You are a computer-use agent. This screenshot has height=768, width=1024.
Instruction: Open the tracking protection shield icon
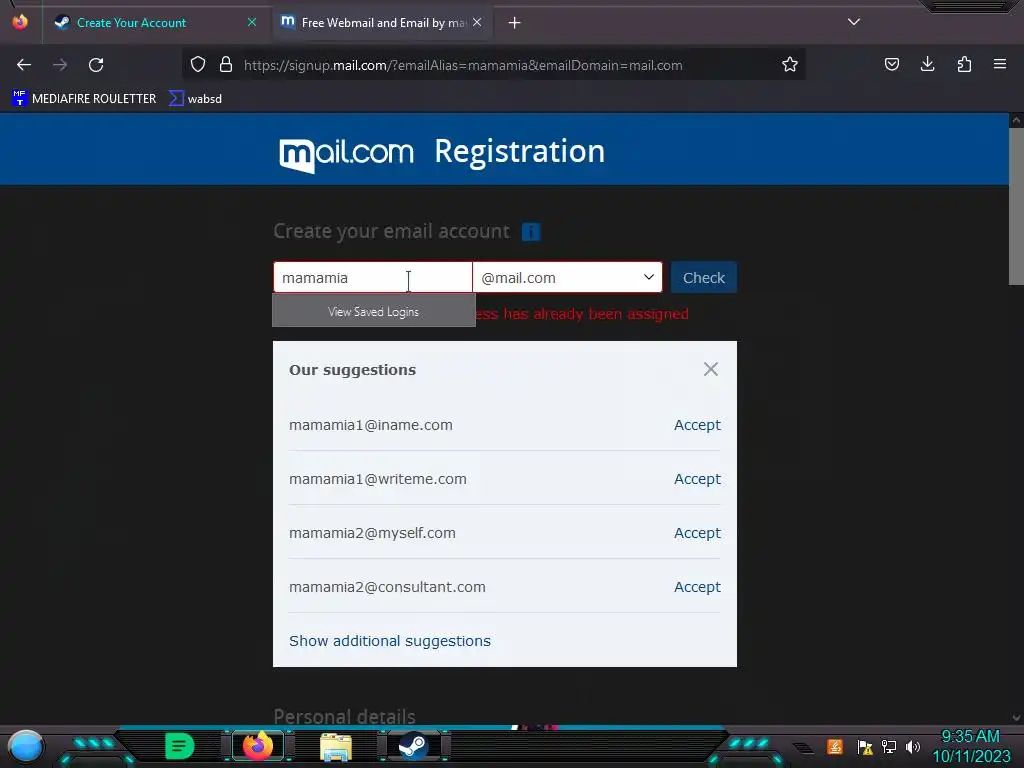point(198,65)
